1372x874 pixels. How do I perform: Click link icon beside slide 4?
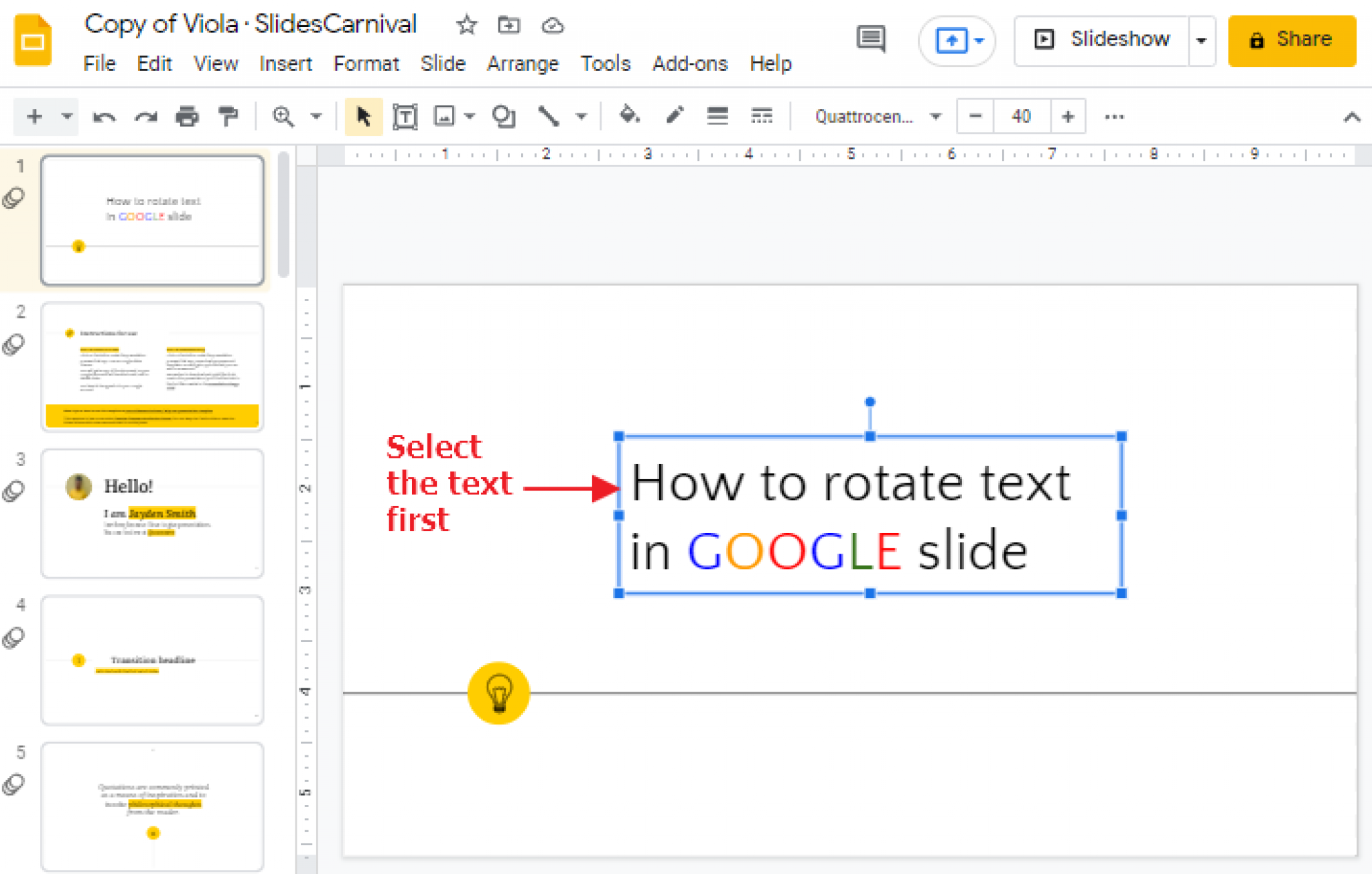(x=13, y=638)
